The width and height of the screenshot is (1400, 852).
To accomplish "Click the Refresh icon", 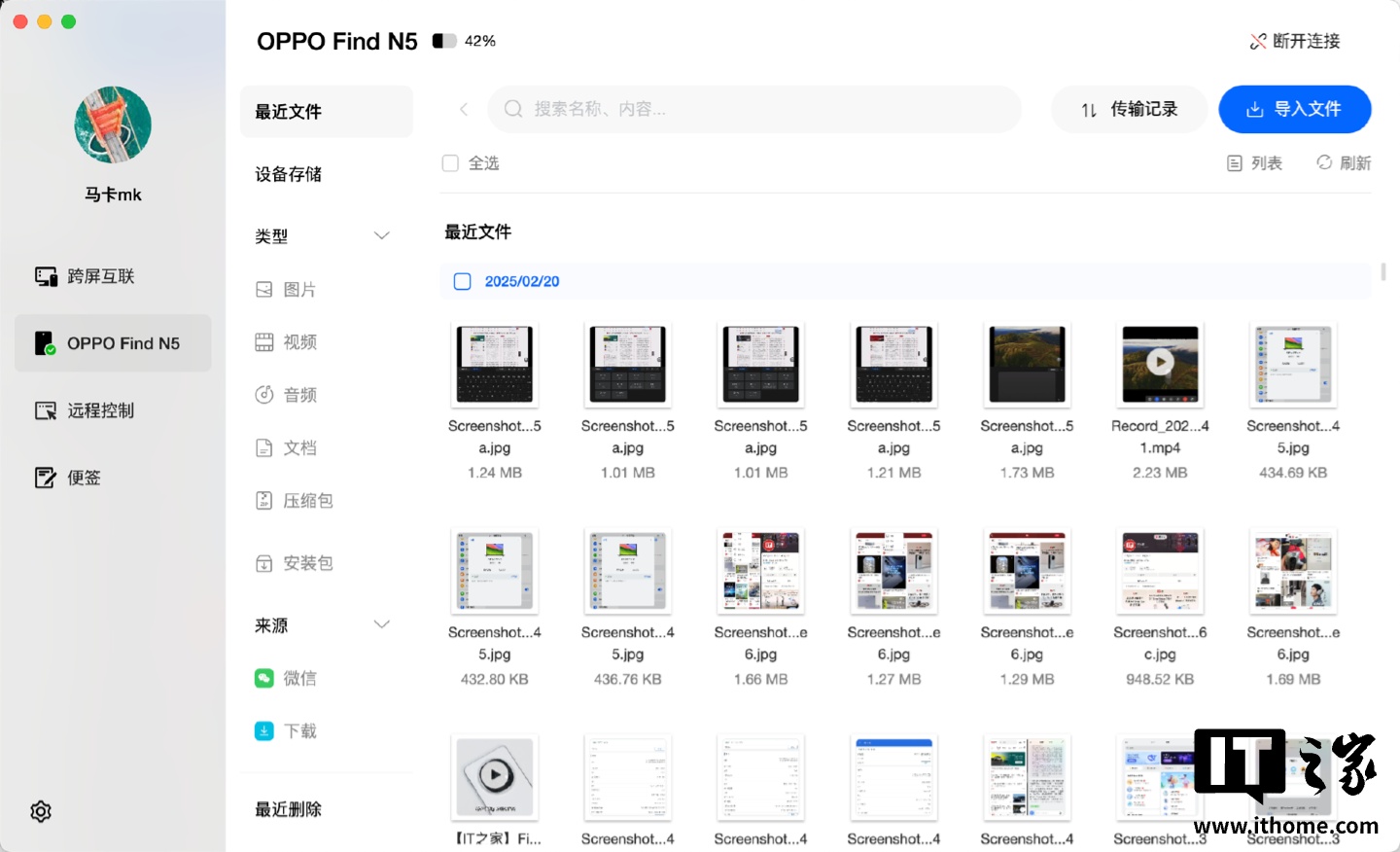I will (1324, 162).
